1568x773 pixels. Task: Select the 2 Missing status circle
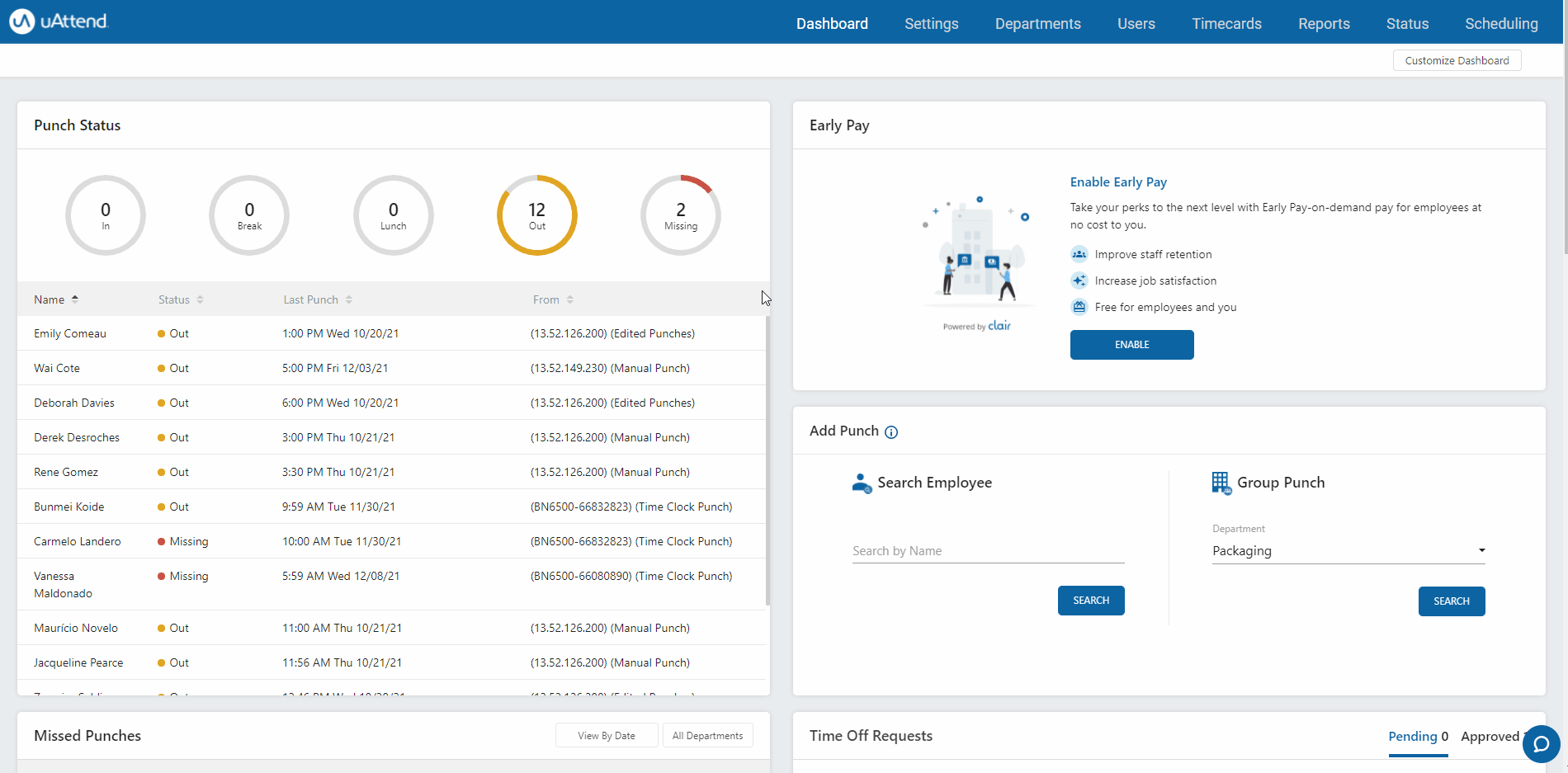point(680,215)
